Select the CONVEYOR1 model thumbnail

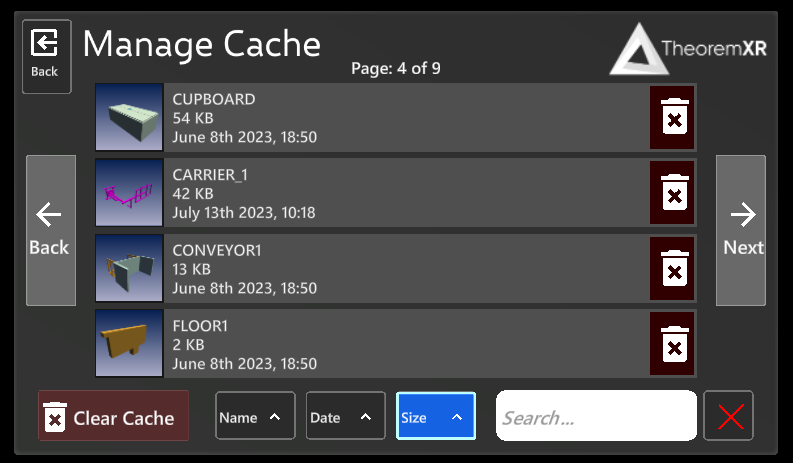(129, 268)
